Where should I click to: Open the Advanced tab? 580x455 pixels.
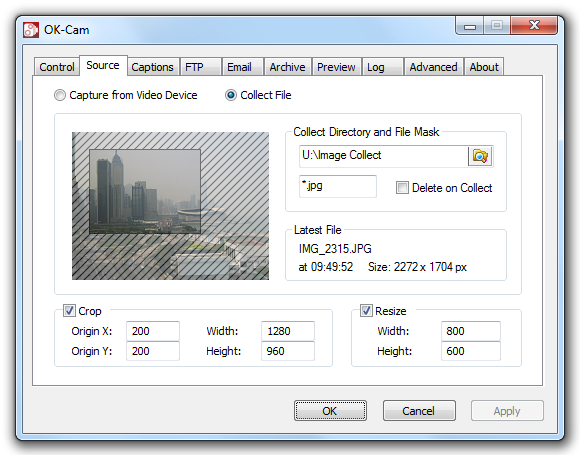[434, 67]
